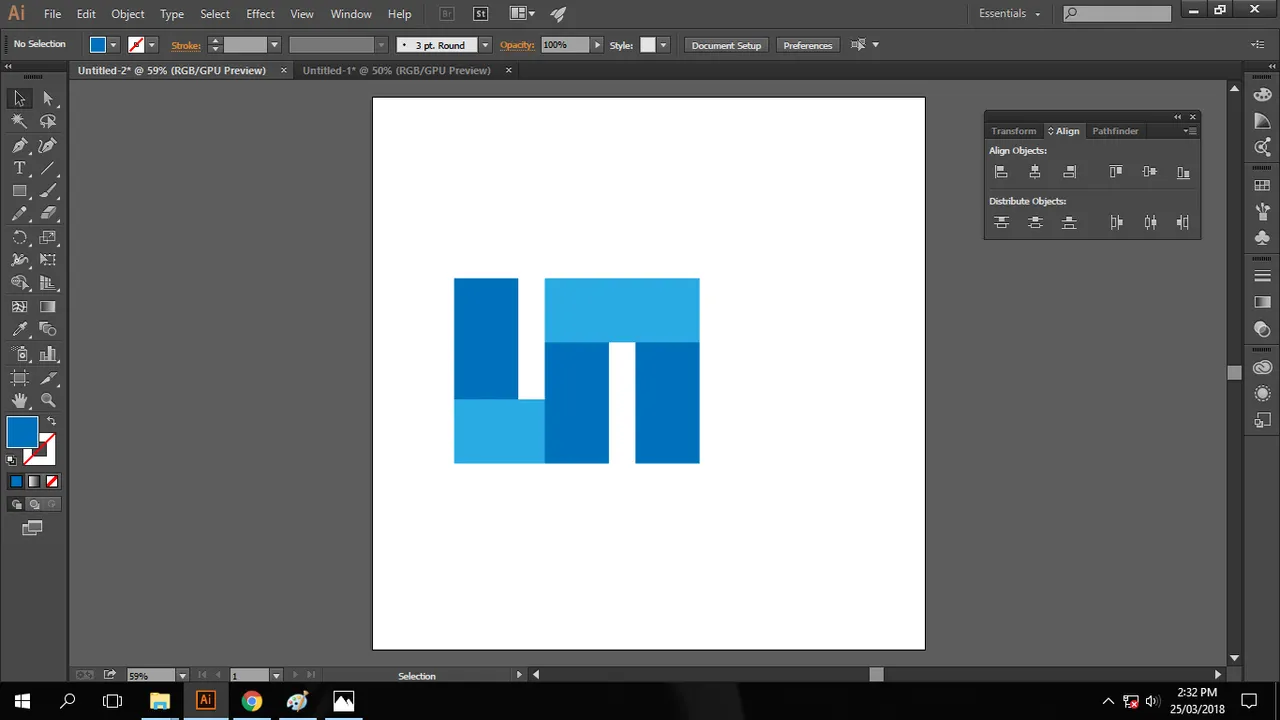Select the Gradient tool
Image resolution: width=1280 pixels, height=720 pixels.
(x=48, y=307)
